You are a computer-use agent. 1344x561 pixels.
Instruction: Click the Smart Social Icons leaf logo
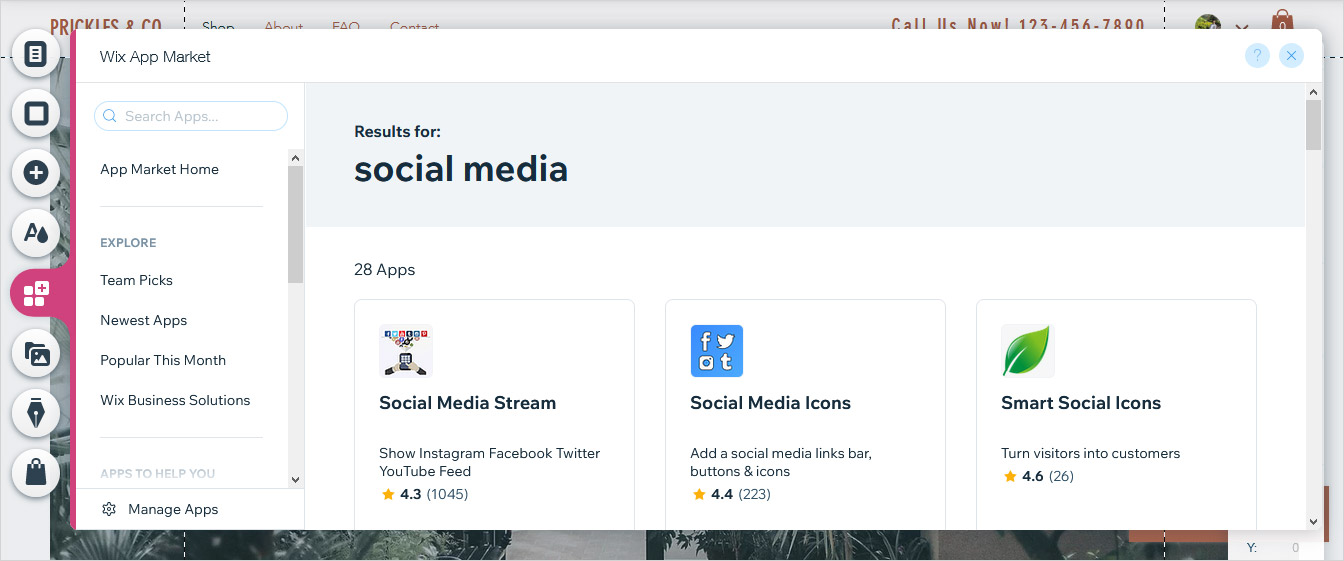click(1027, 350)
